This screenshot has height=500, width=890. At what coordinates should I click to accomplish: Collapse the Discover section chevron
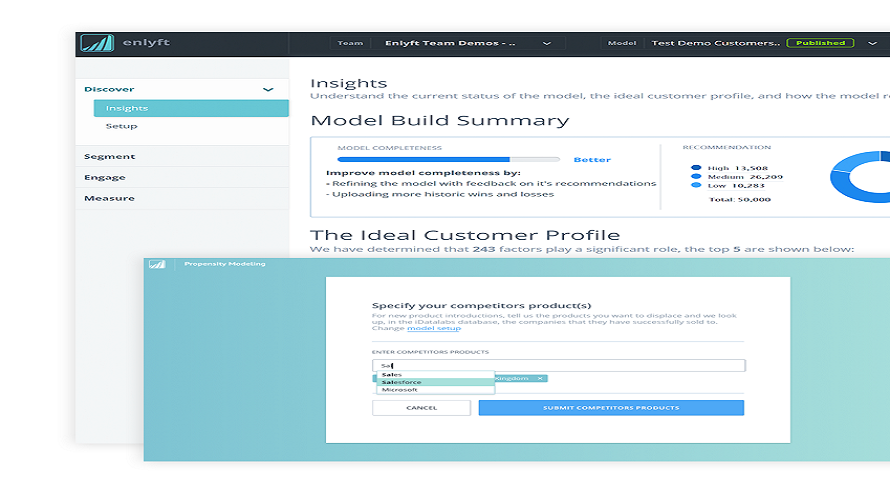pyautogui.click(x=268, y=90)
